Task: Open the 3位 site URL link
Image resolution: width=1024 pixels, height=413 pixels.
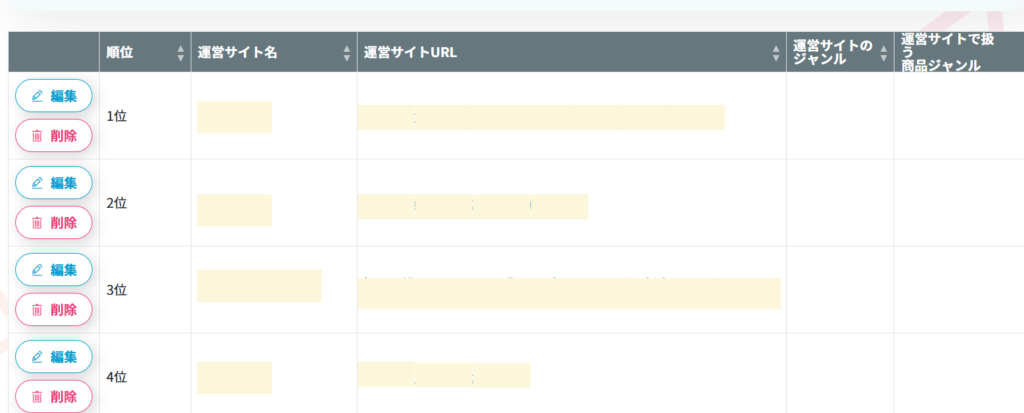Action: point(568,292)
